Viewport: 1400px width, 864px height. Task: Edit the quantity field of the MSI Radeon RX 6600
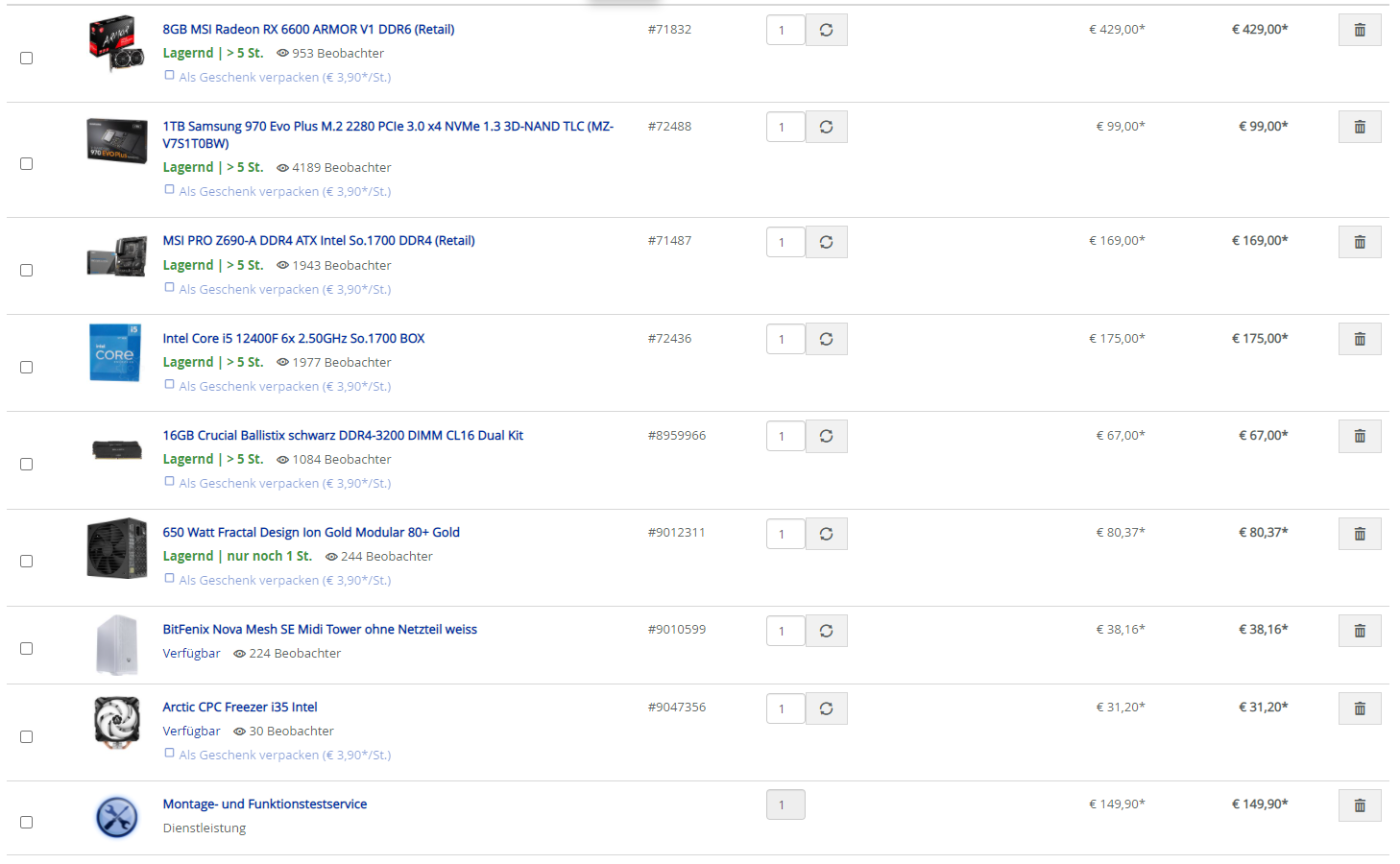click(785, 30)
